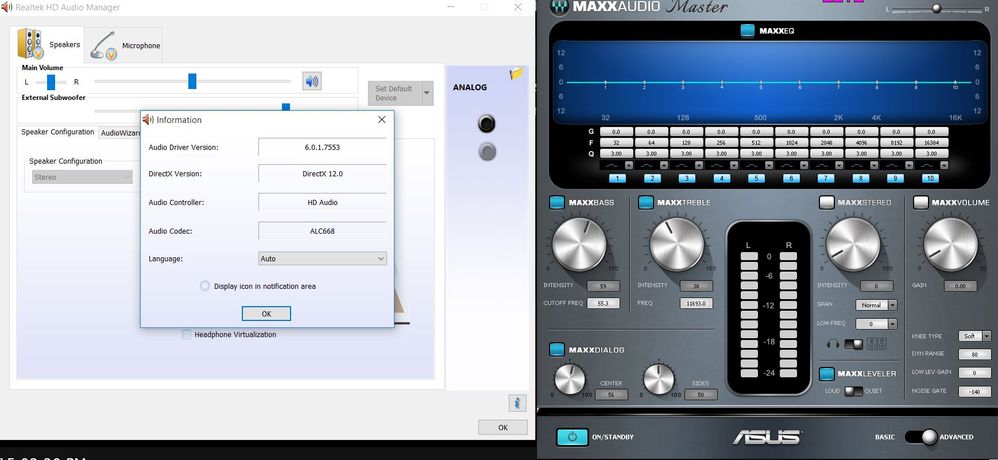
Task: Select EQ band button 3 in MaxxEQ
Action: pyautogui.click(x=687, y=179)
